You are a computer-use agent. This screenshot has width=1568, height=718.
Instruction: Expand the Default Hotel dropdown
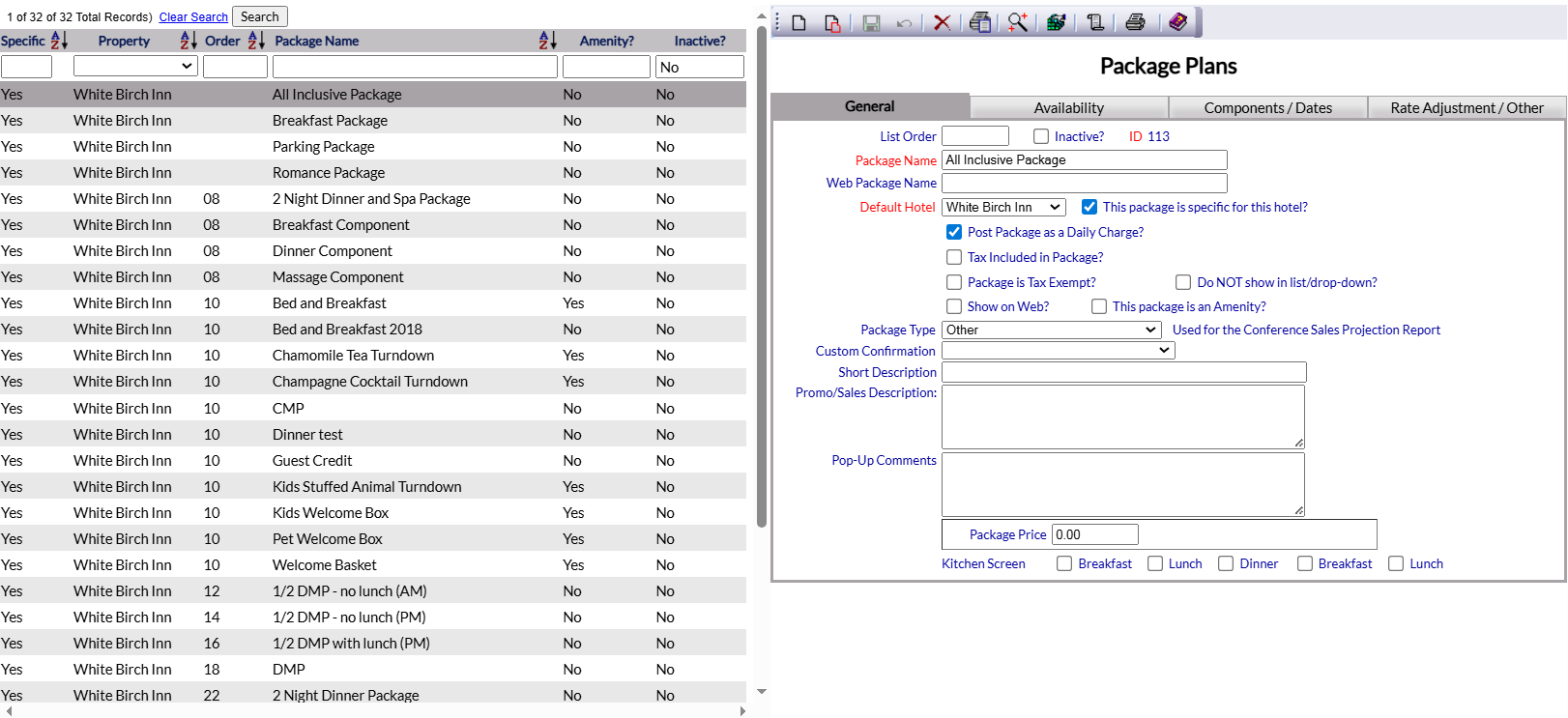[1002, 207]
